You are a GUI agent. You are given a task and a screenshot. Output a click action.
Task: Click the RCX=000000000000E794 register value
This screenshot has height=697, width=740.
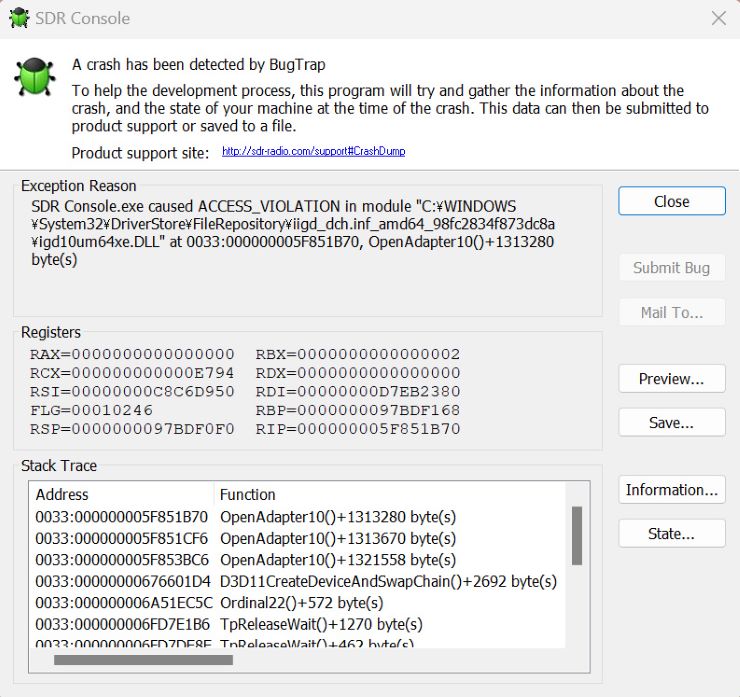[x=132, y=373]
